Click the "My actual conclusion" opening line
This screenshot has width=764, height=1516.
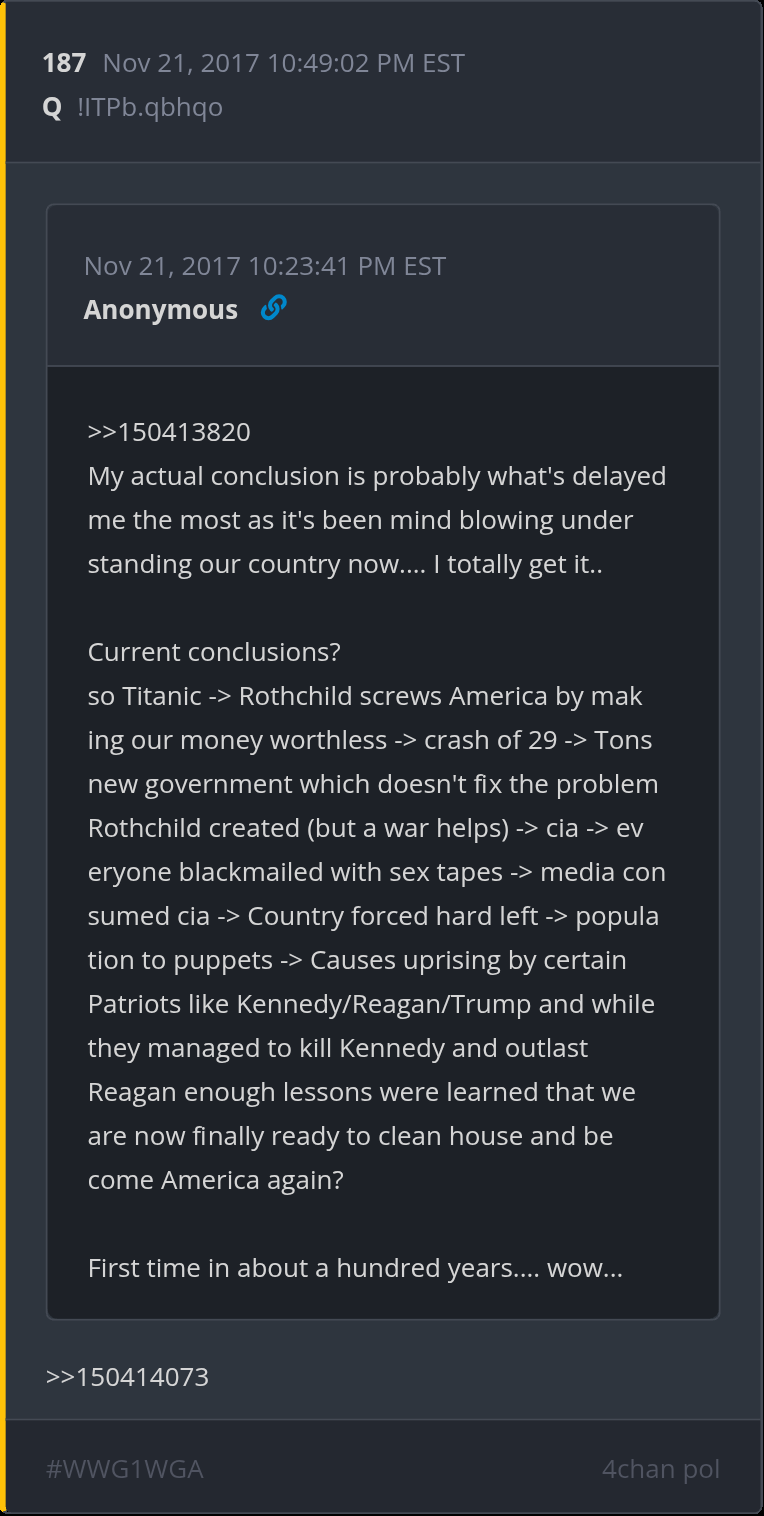point(377,476)
